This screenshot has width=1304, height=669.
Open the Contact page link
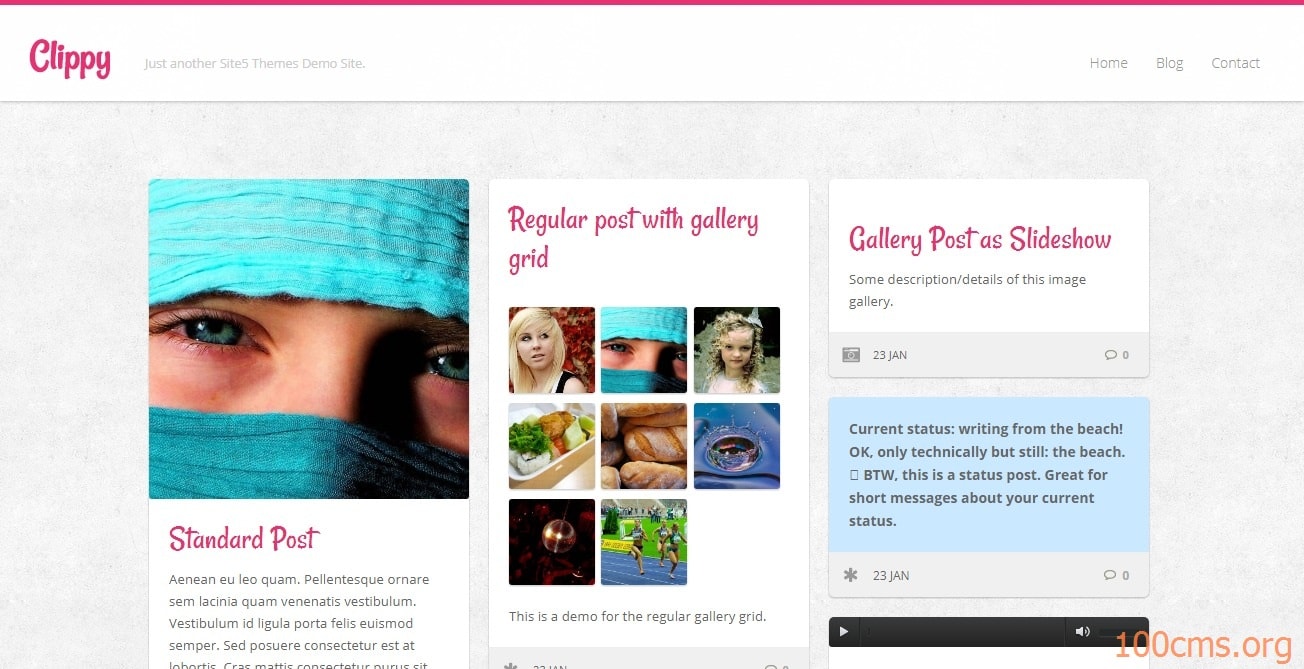click(x=1235, y=63)
